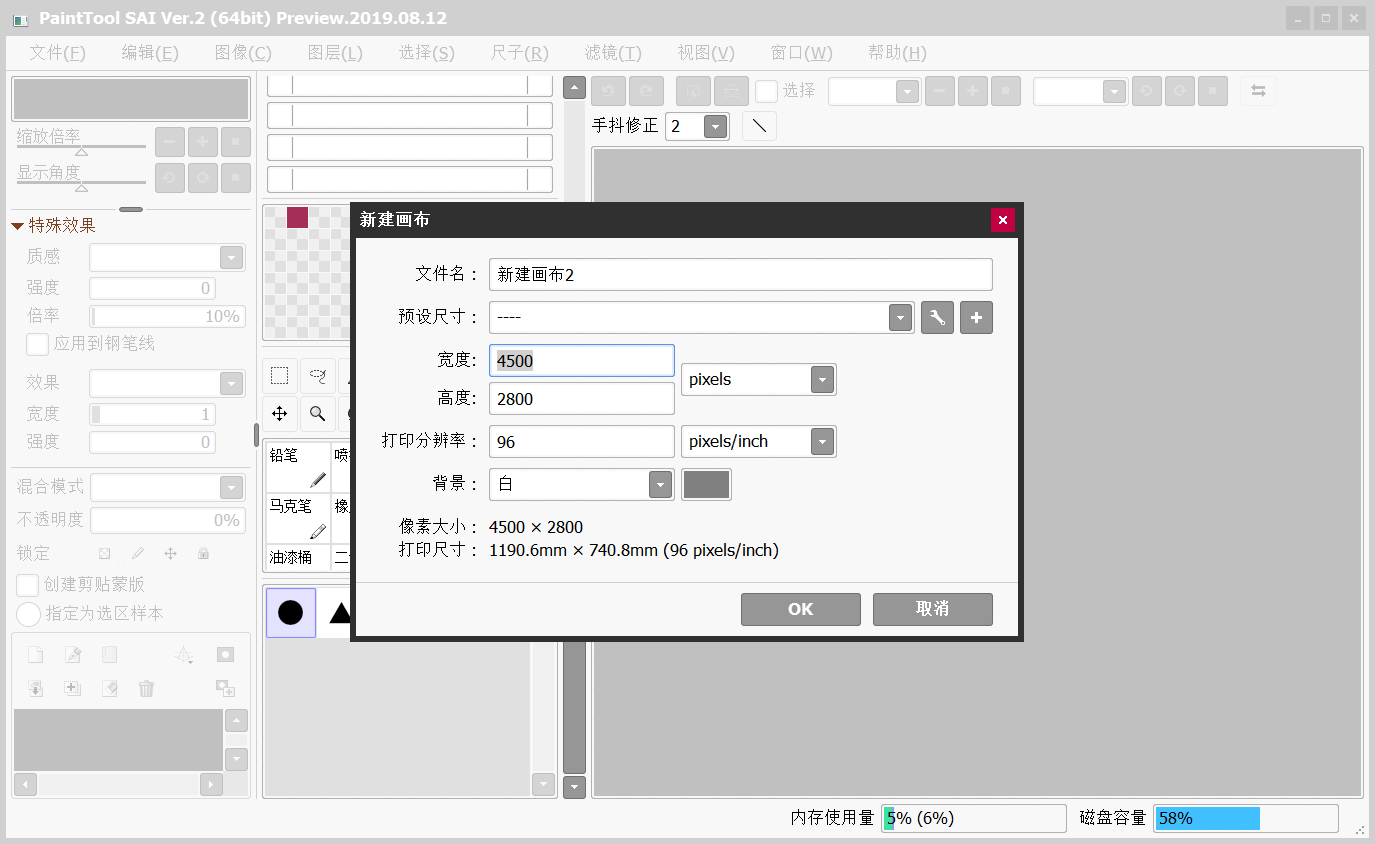Open the 视图(V) menu
1375x844 pixels.
706,53
